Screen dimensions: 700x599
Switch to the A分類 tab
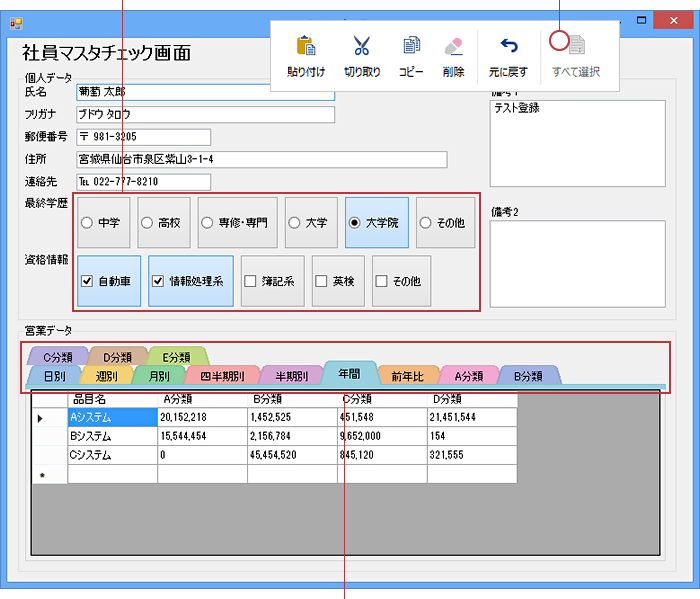point(469,376)
